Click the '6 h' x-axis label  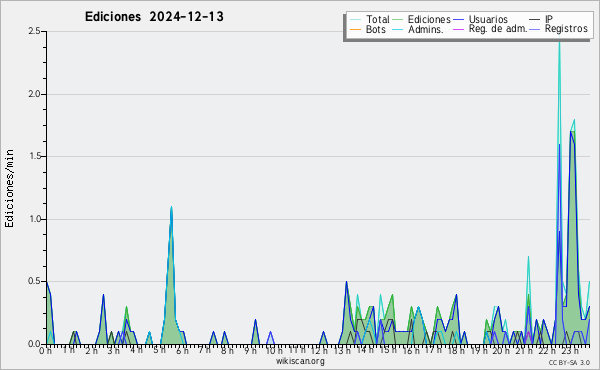pos(182,350)
